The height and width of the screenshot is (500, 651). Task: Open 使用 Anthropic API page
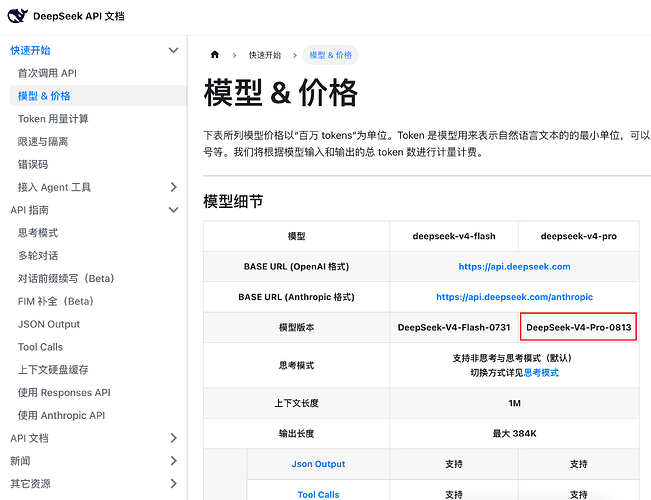click(61, 416)
